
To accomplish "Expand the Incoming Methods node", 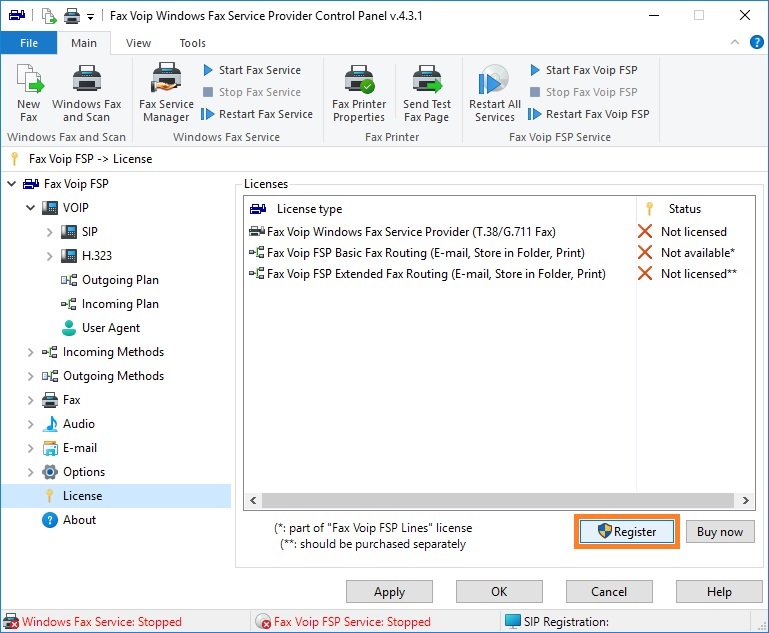I will [x=30, y=352].
